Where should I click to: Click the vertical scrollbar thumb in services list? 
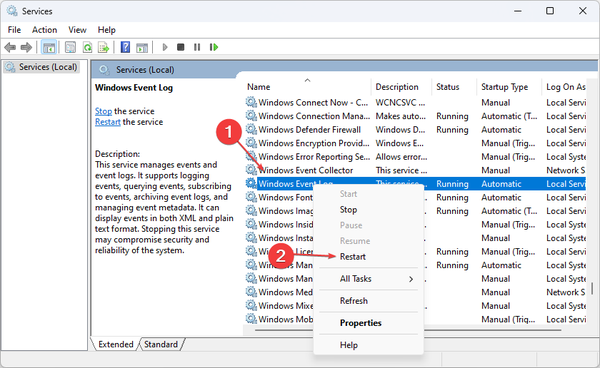[x=592, y=288]
